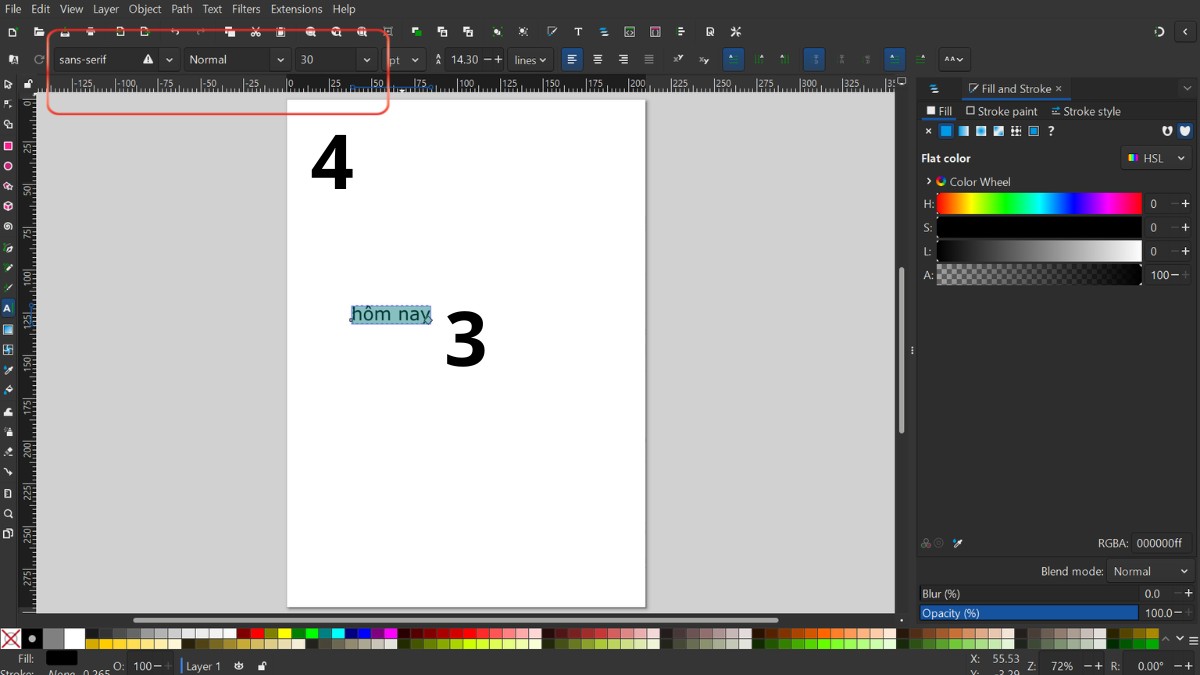Open the Filters menu
Image resolution: width=1200 pixels, height=675 pixels.
click(x=246, y=9)
